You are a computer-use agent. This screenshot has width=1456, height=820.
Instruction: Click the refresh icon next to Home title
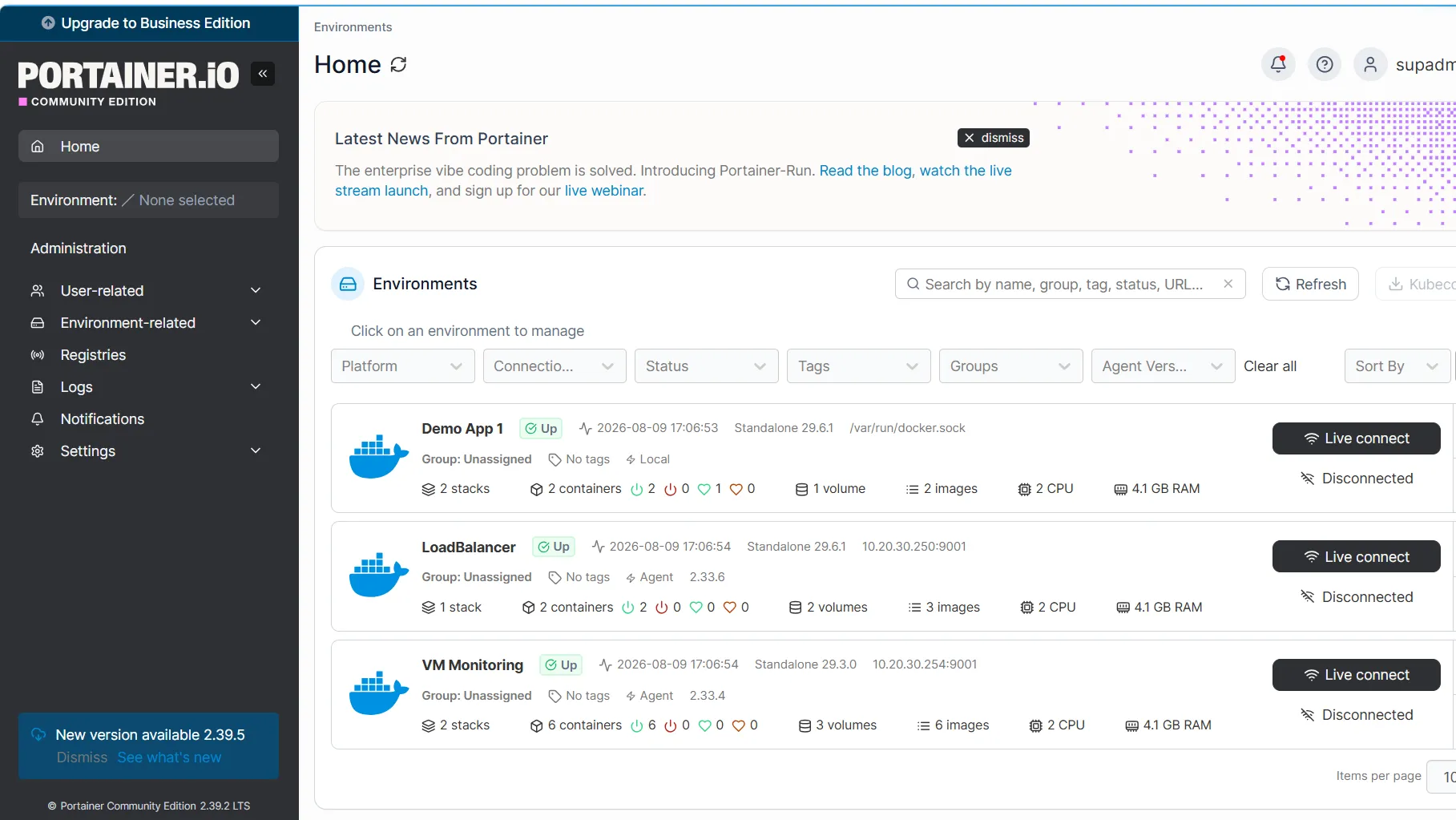point(398,65)
